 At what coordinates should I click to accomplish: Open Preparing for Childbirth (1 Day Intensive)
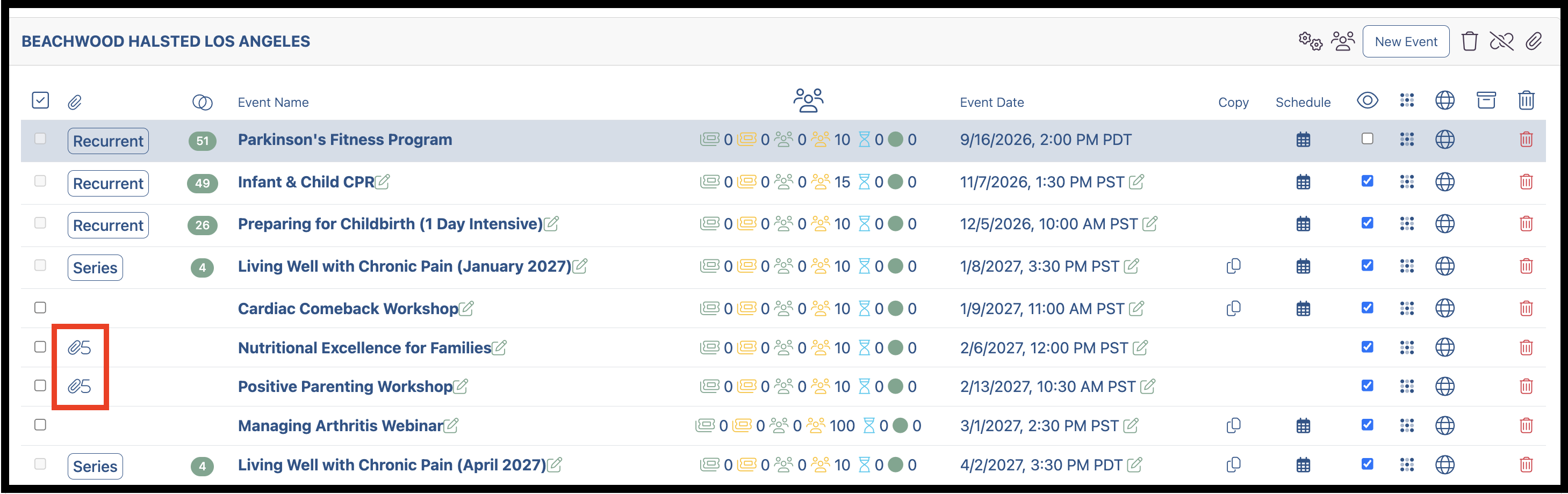390,224
